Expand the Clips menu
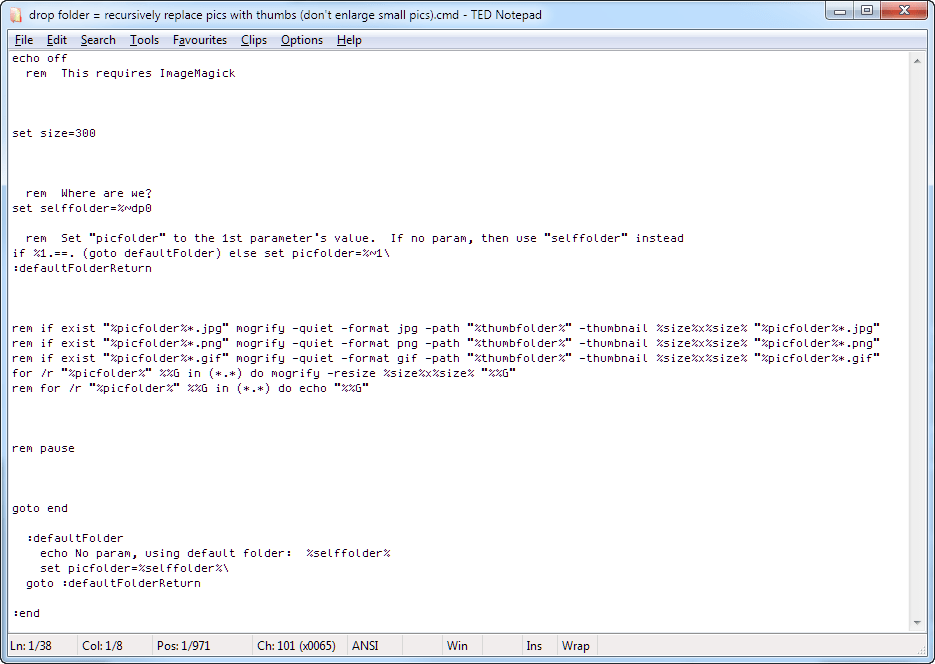The height and width of the screenshot is (664, 935). click(254, 40)
